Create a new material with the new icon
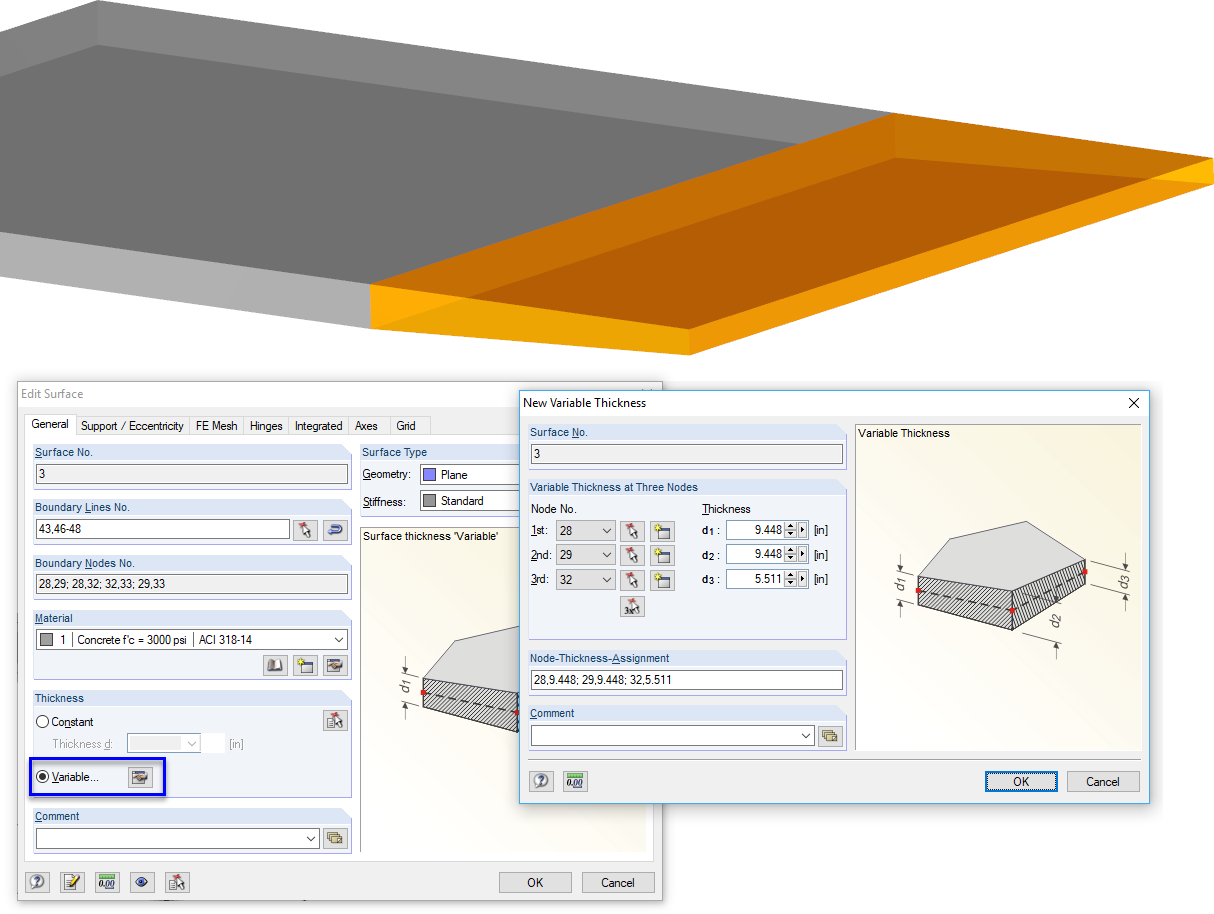The image size is (1214, 914). coord(304,665)
